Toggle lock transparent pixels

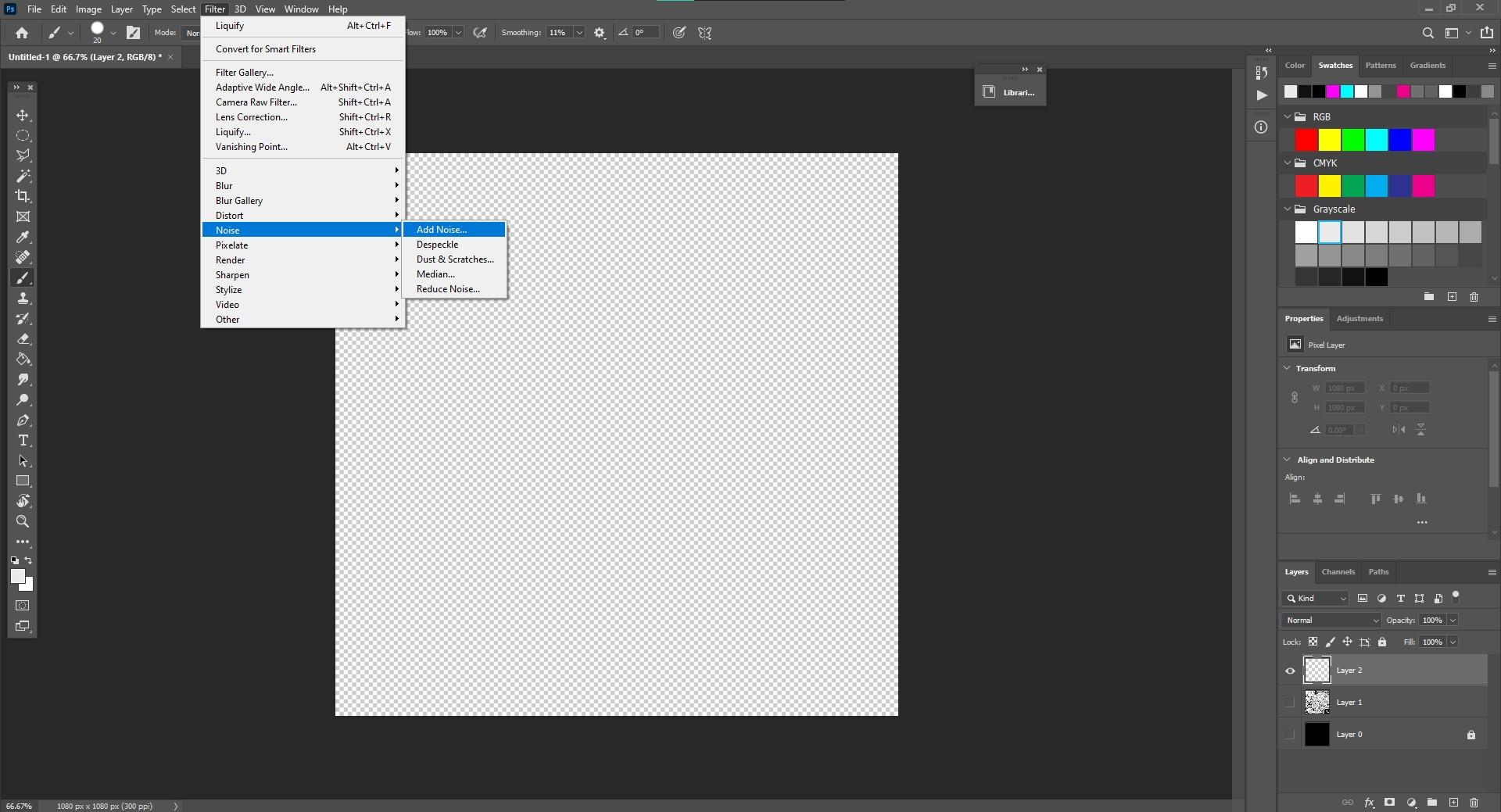pyautogui.click(x=1313, y=642)
